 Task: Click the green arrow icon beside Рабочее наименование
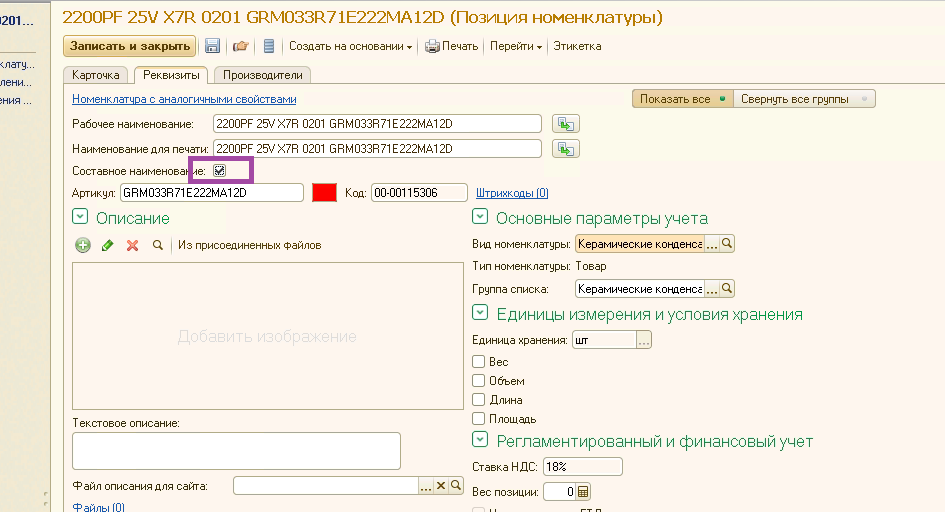point(567,124)
